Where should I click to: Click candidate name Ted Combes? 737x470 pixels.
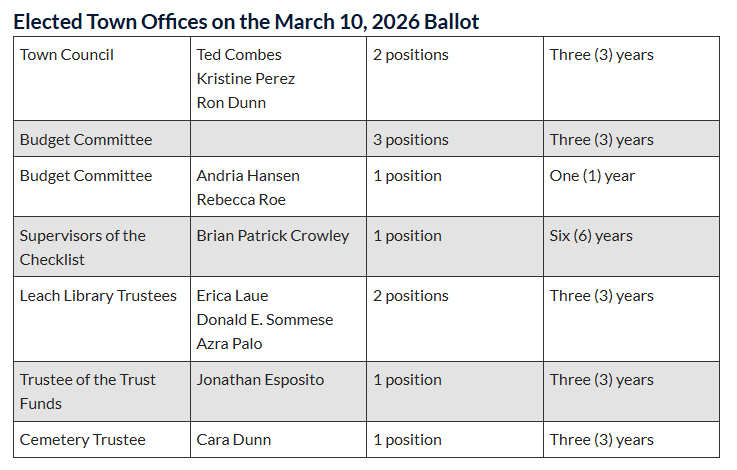239,55
